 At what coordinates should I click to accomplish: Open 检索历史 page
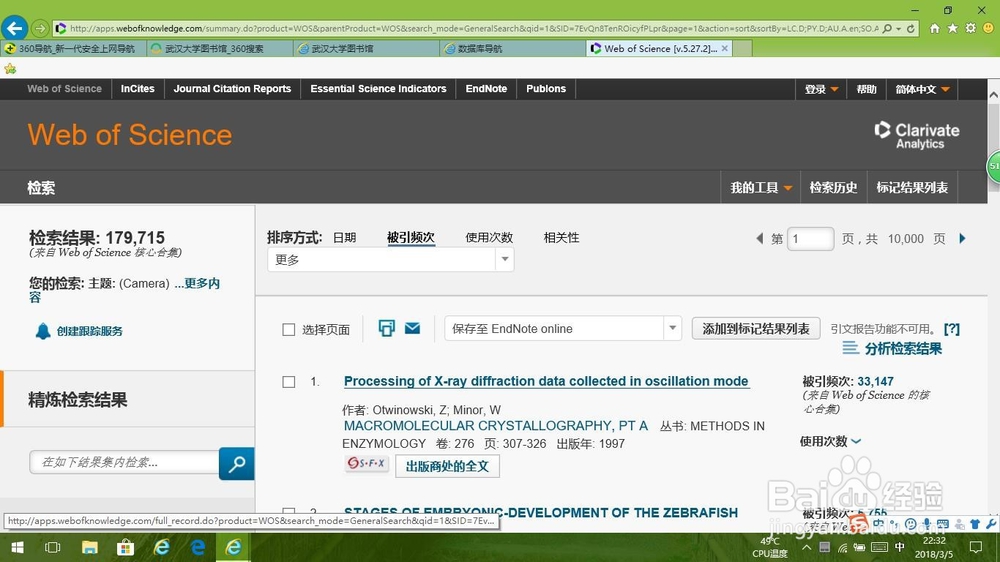833,188
